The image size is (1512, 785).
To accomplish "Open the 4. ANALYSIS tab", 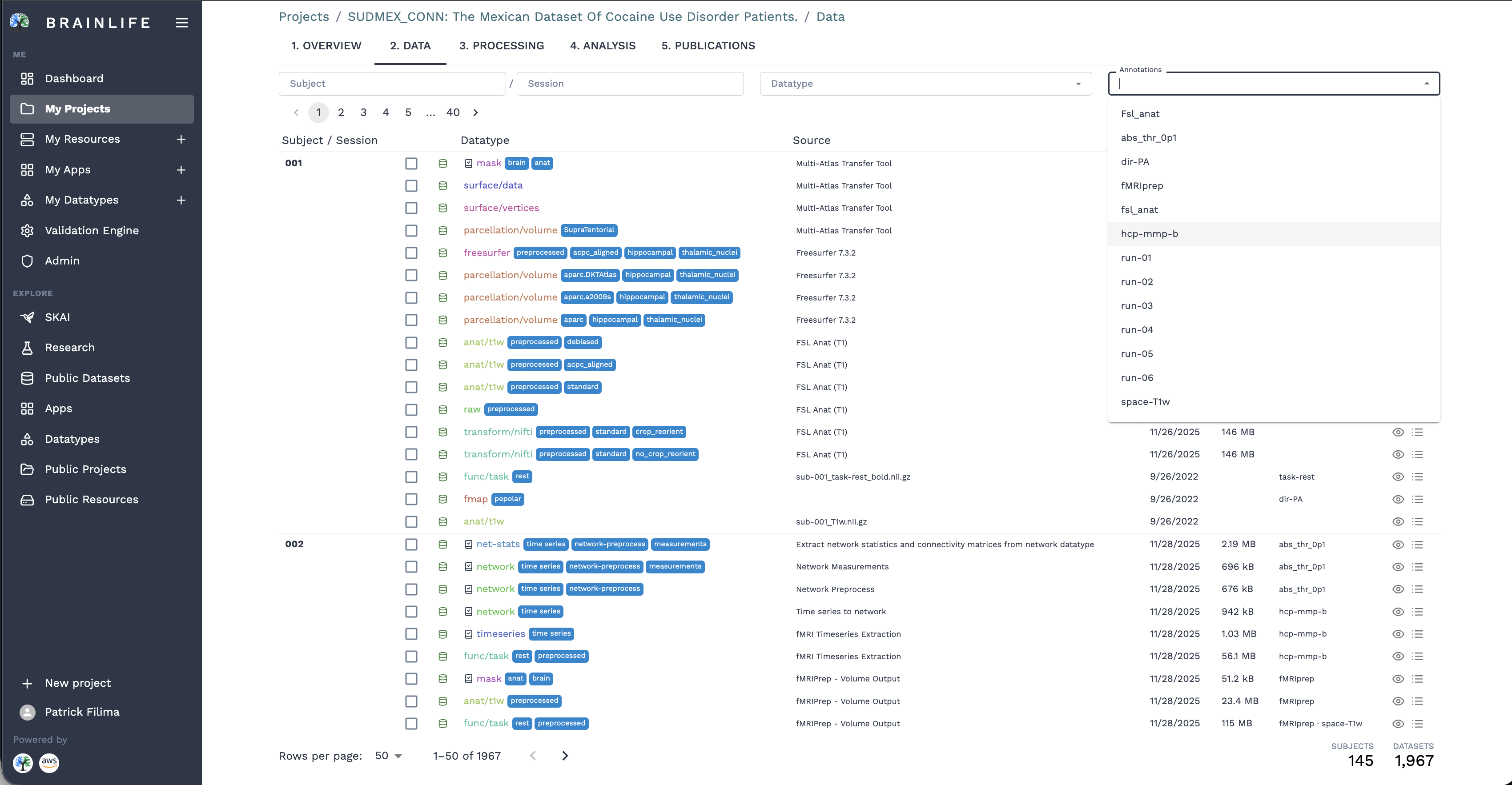I will pos(602,46).
